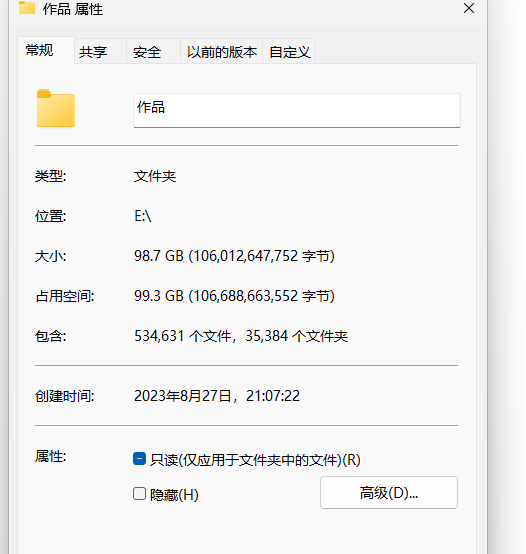526x554 pixels.
Task: Open the 自定义 tab
Action: pyautogui.click(x=289, y=52)
